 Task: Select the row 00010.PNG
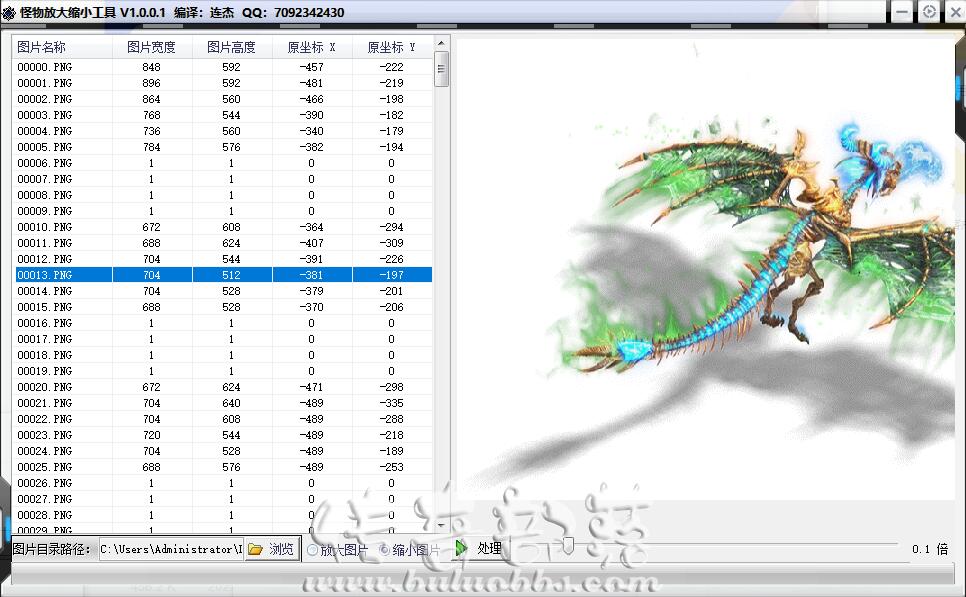(x=222, y=227)
